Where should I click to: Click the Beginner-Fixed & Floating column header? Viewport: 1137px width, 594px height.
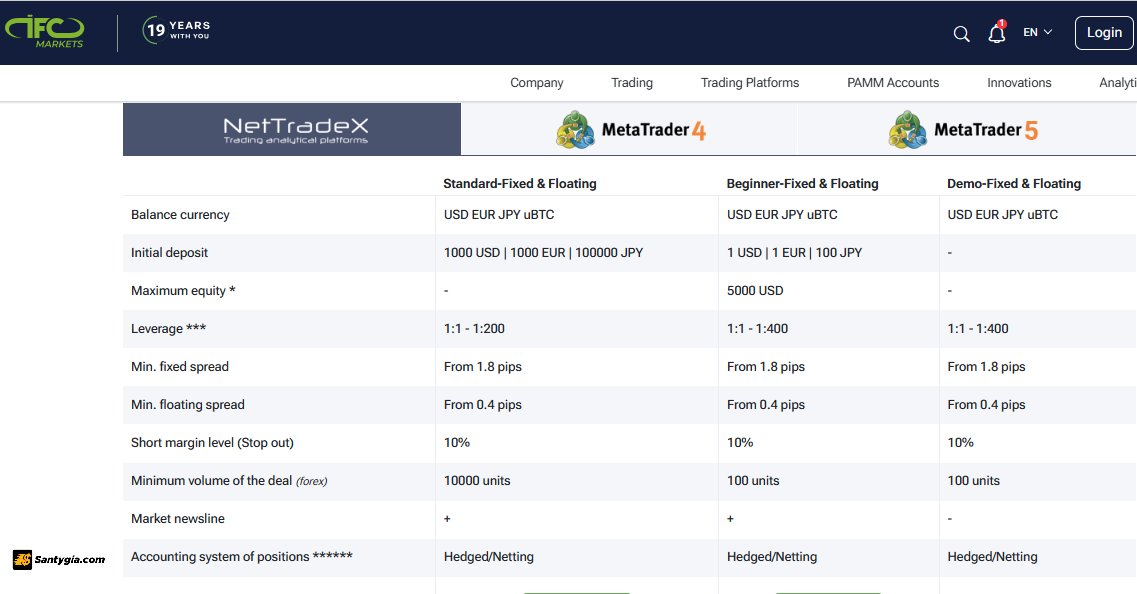(x=802, y=183)
